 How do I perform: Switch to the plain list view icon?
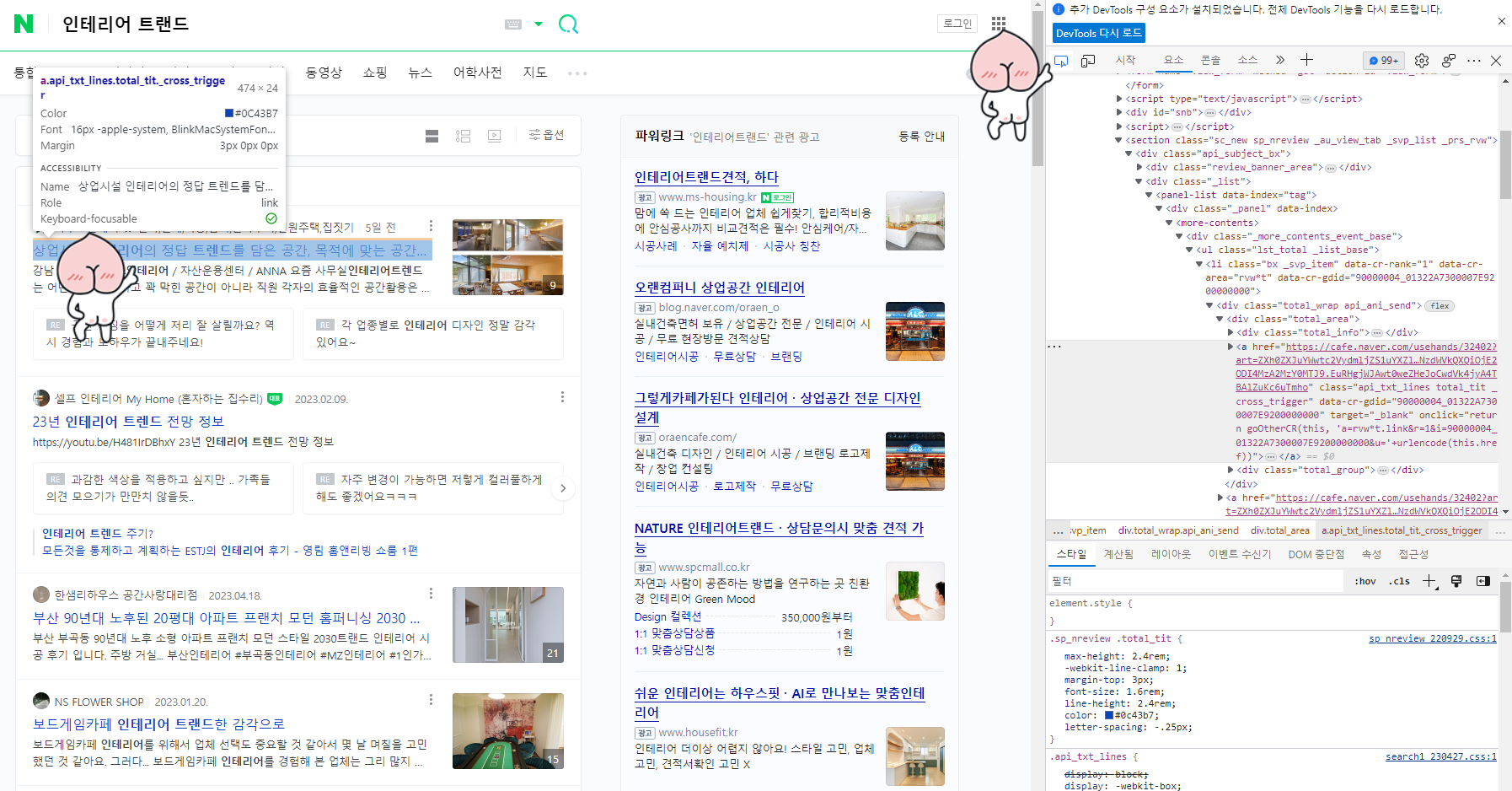pyautogui.click(x=432, y=136)
